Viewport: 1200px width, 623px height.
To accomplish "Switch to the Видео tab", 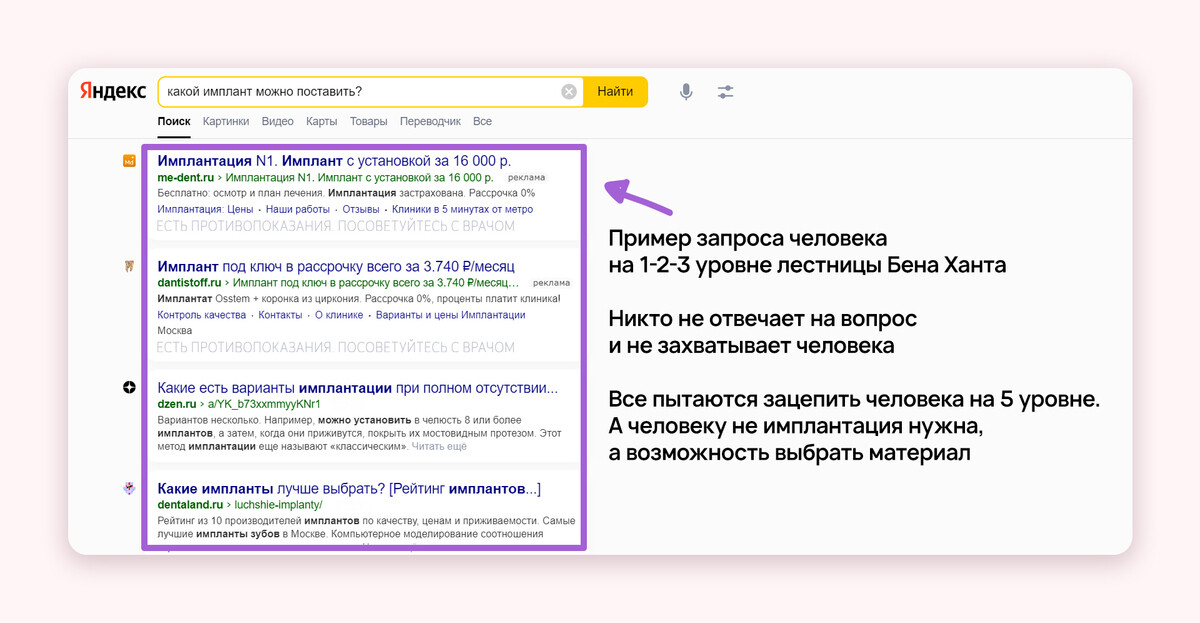I will click(278, 121).
